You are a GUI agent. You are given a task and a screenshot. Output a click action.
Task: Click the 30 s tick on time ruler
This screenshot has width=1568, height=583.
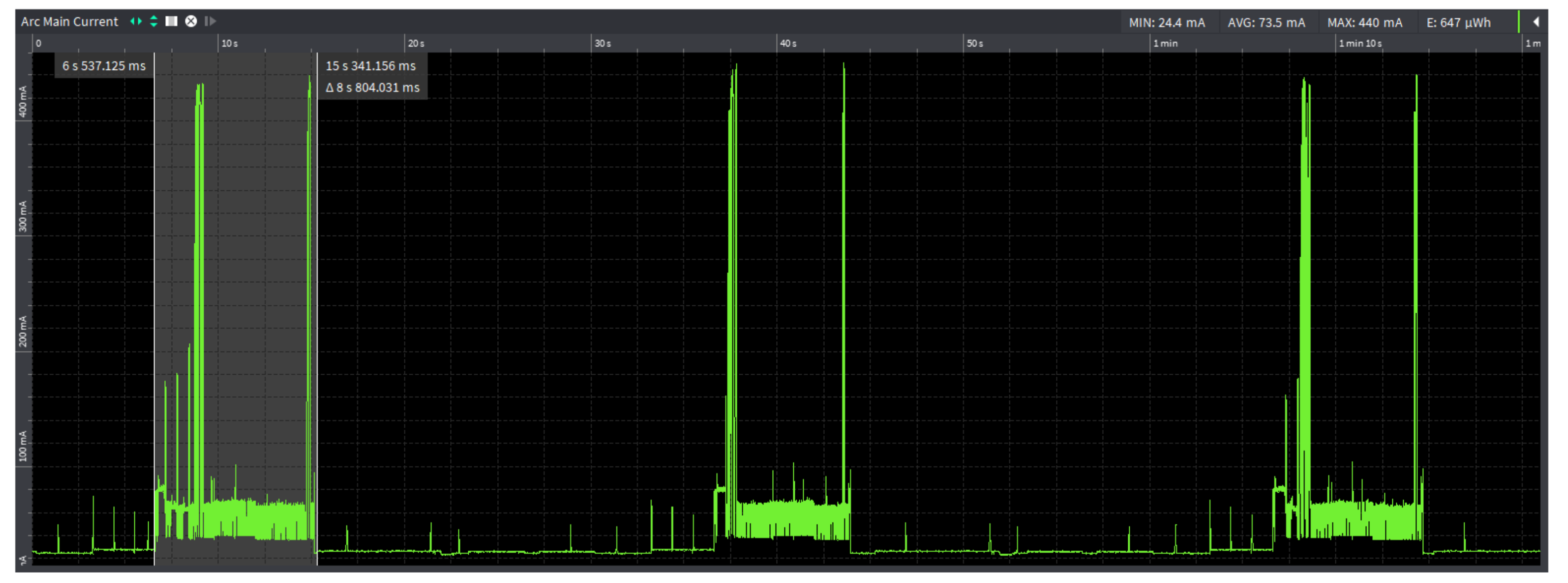tap(602, 43)
